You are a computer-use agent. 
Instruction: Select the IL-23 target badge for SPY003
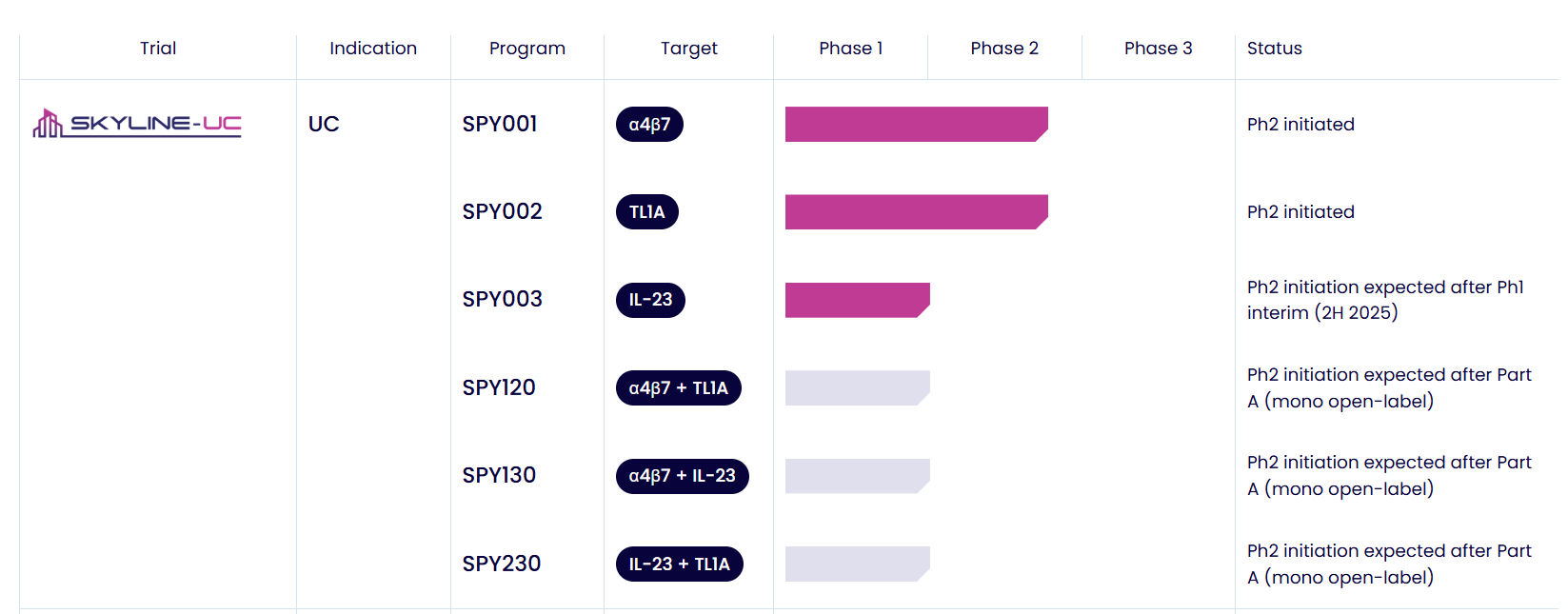(650, 300)
